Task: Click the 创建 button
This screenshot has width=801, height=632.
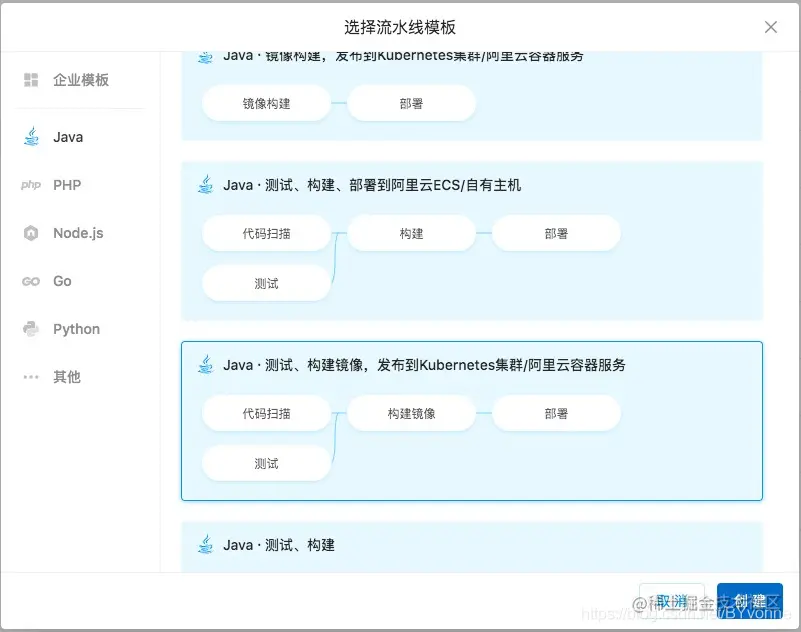Action: [750, 600]
